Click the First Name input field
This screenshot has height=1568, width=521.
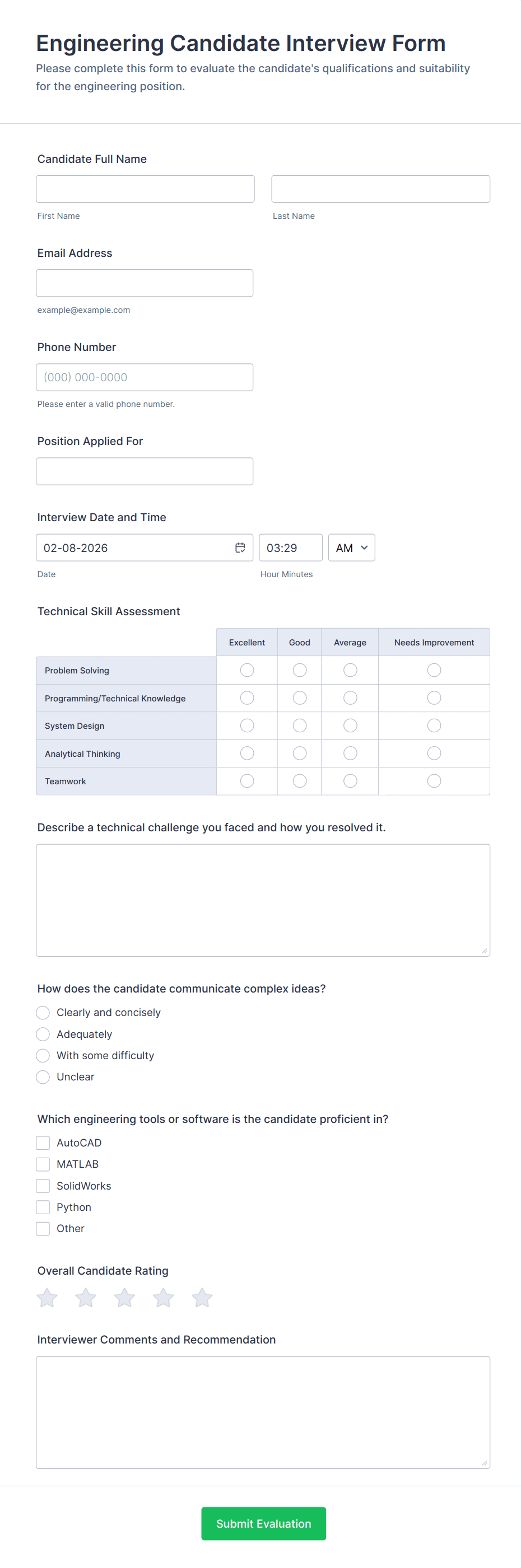tap(145, 189)
